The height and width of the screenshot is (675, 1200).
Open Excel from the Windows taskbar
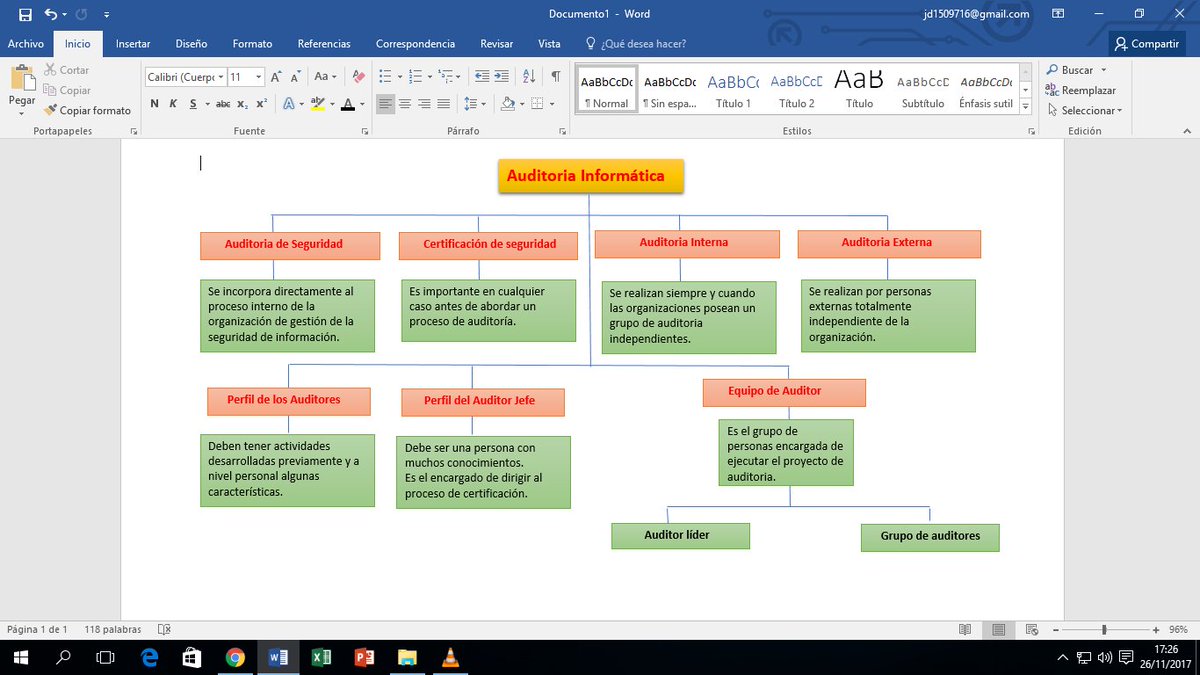click(x=321, y=658)
